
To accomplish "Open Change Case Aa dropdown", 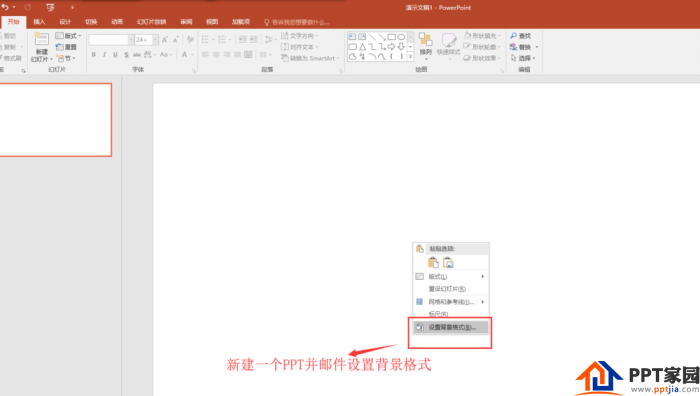I will [x=166, y=54].
